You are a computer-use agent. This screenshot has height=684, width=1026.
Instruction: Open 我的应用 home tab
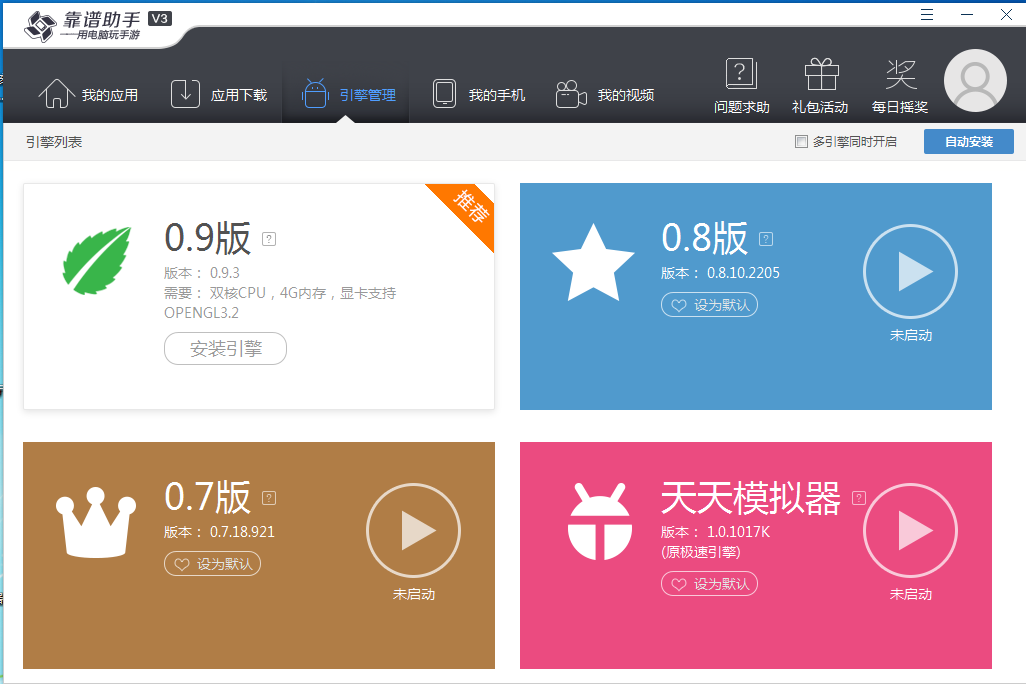pos(88,94)
